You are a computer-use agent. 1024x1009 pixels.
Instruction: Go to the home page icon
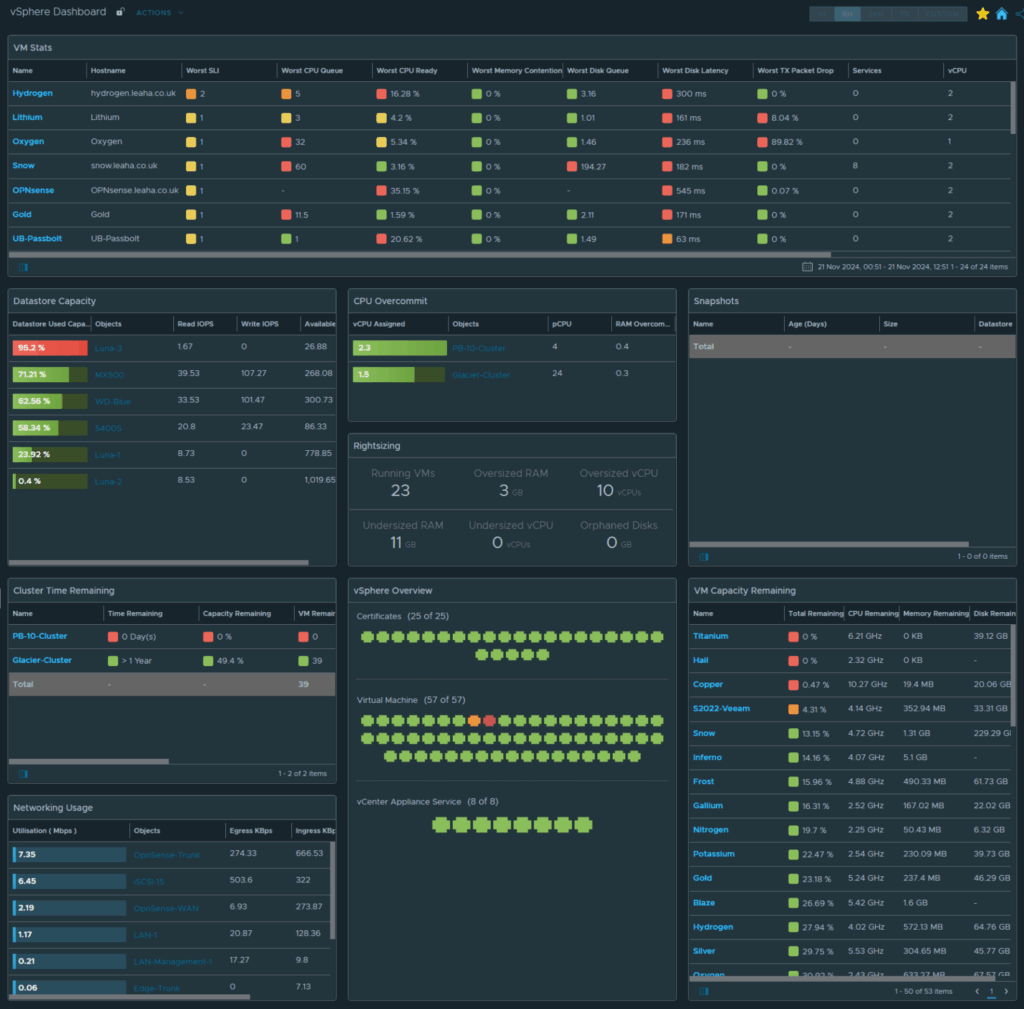[1002, 14]
